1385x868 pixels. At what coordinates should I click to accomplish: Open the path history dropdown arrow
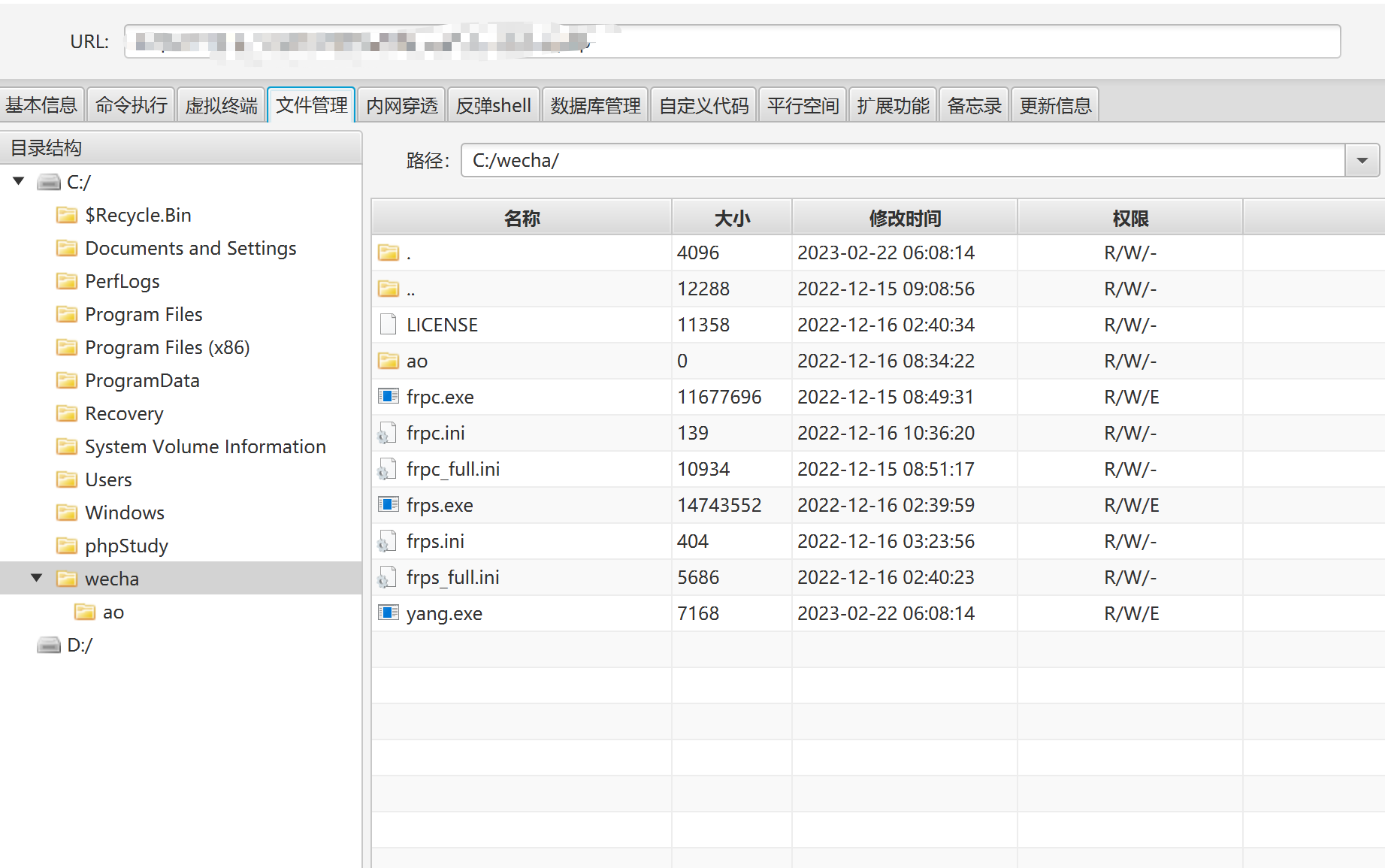point(1362,161)
